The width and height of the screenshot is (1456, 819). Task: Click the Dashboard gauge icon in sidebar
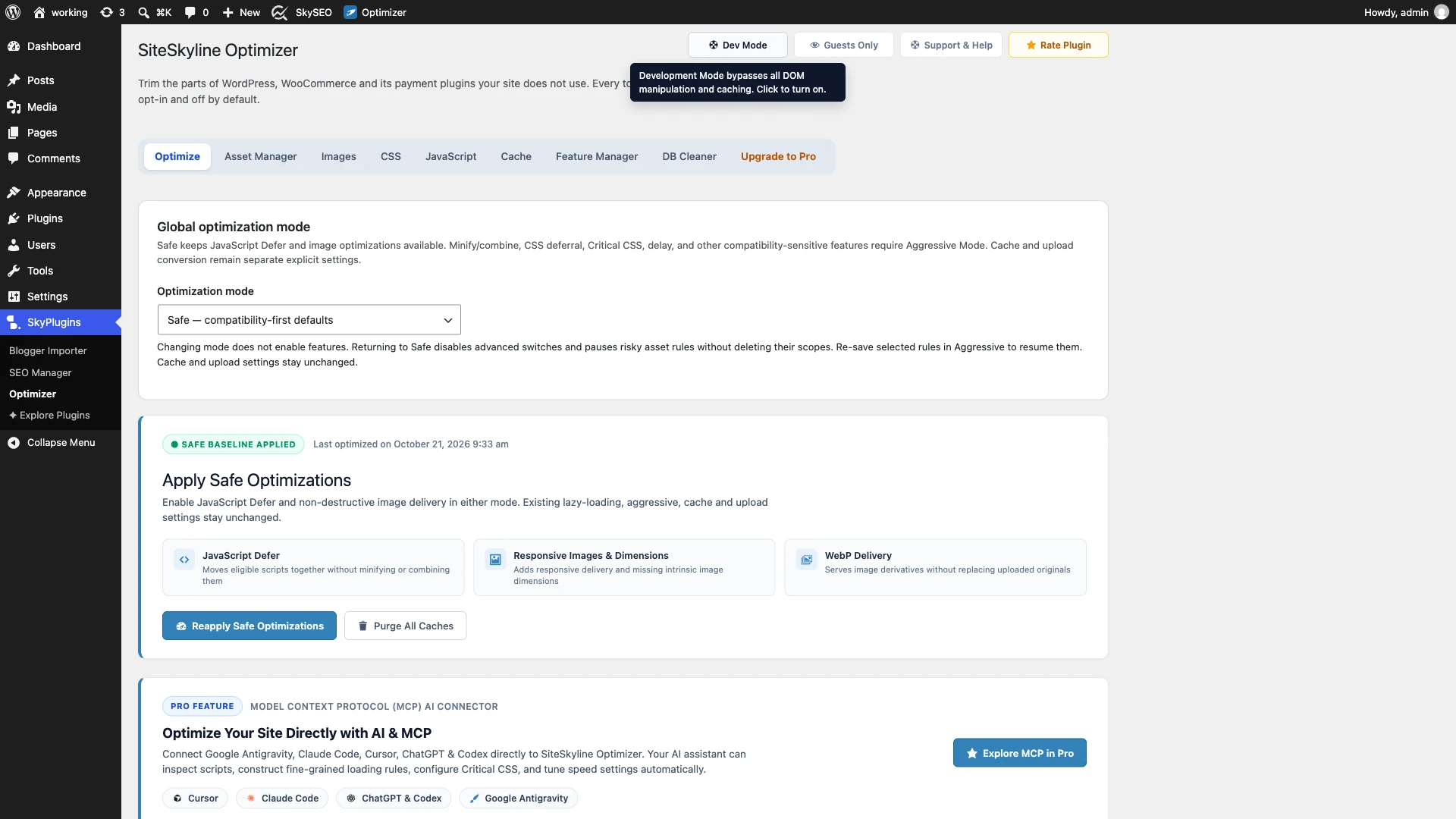[14, 46]
